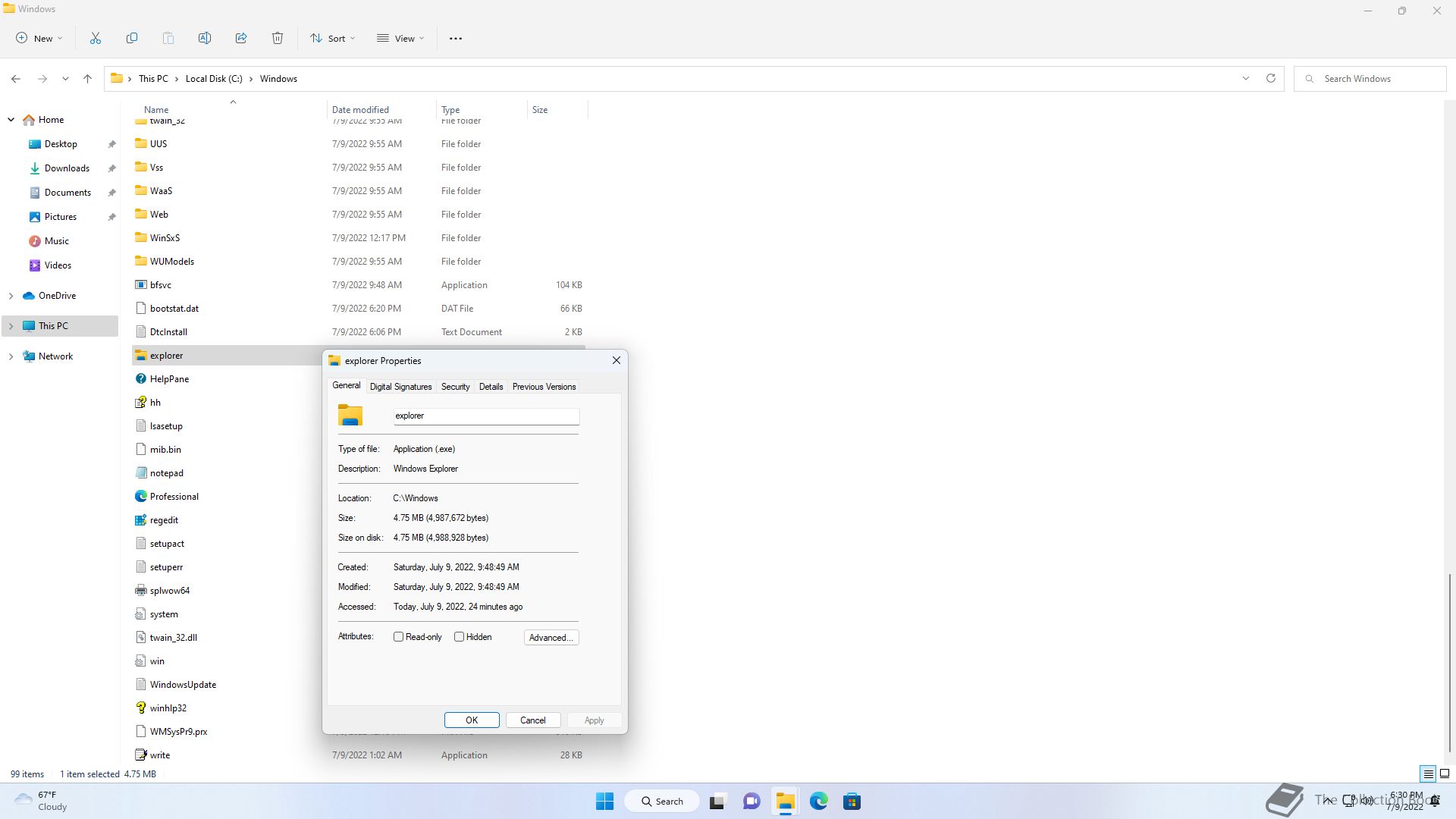The height and width of the screenshot is (819, 1456).
Task: Click Cancel in explorer Properties
Action: (532, 720)
